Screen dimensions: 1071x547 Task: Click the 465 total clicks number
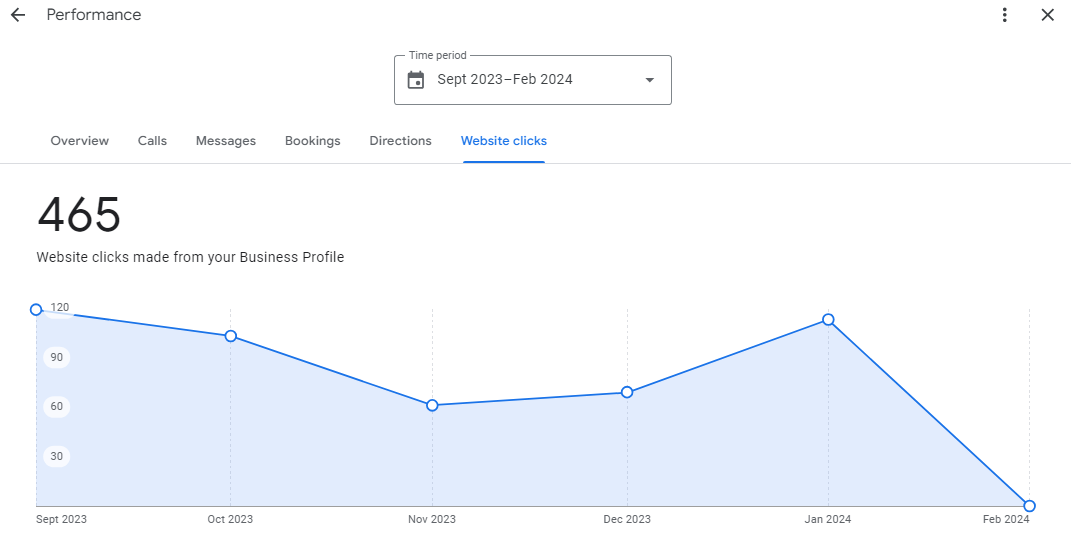click(x=79, y=214)
